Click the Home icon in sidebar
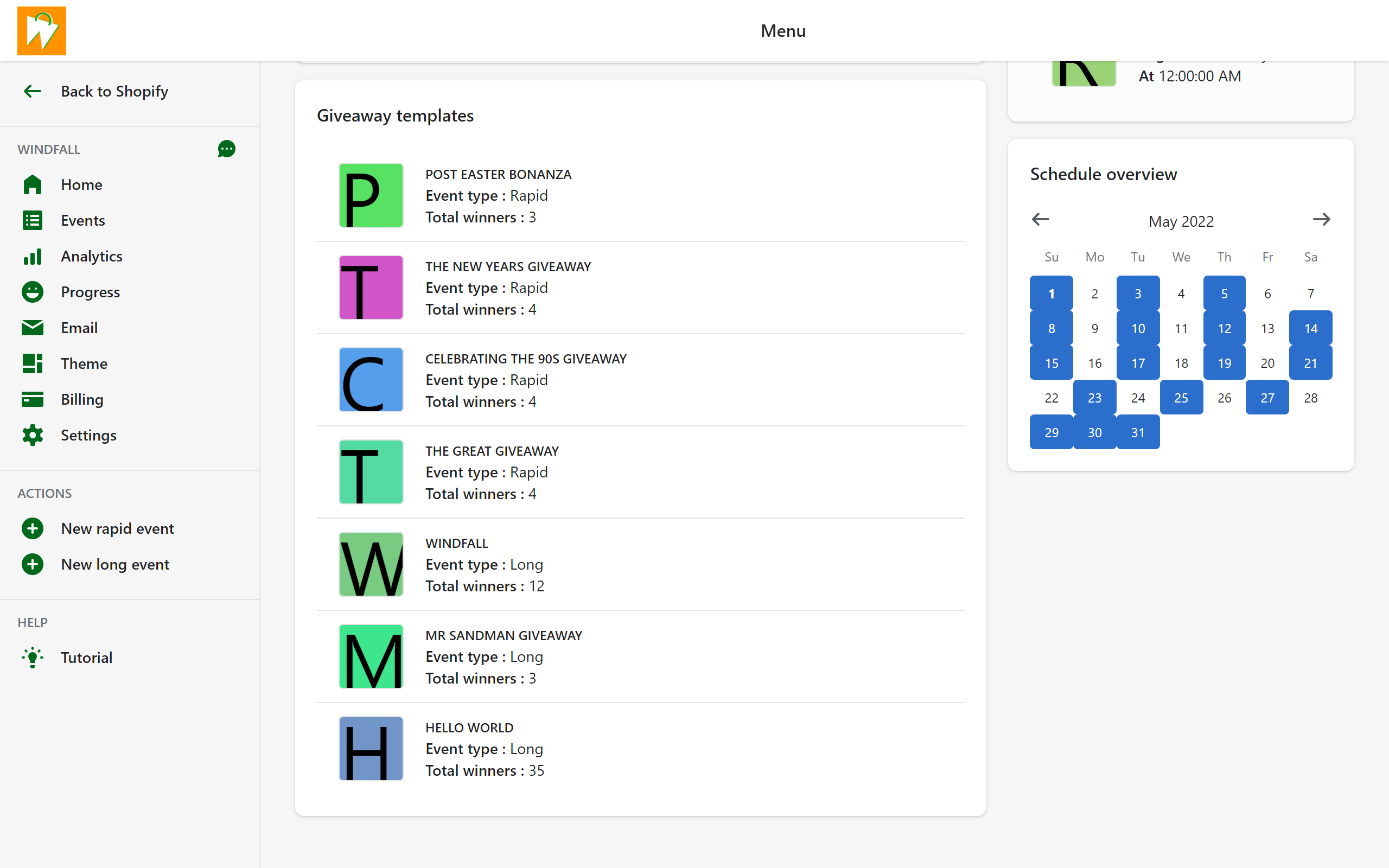This screenshot has width=1389, height=868. (x=32, y=184)
